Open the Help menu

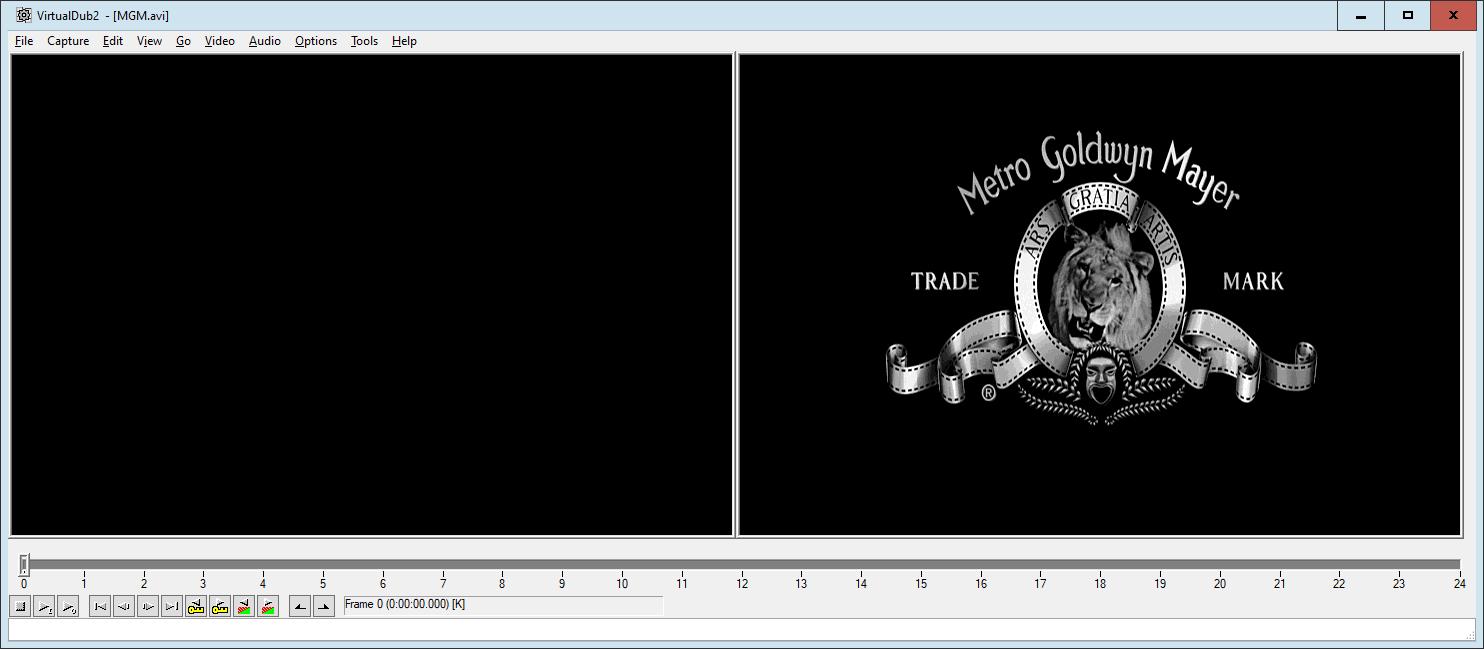point(404,41)
